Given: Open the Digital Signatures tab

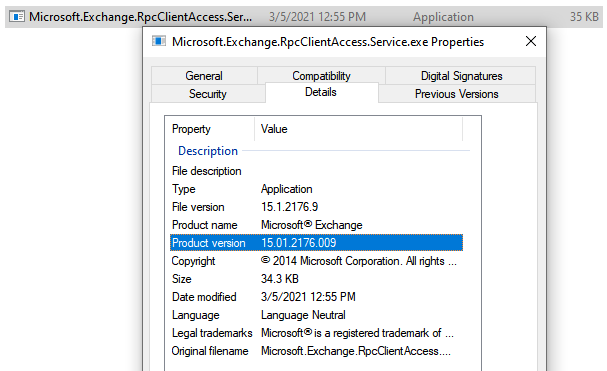Looking at the screenshot, I should tap(461, 76).
